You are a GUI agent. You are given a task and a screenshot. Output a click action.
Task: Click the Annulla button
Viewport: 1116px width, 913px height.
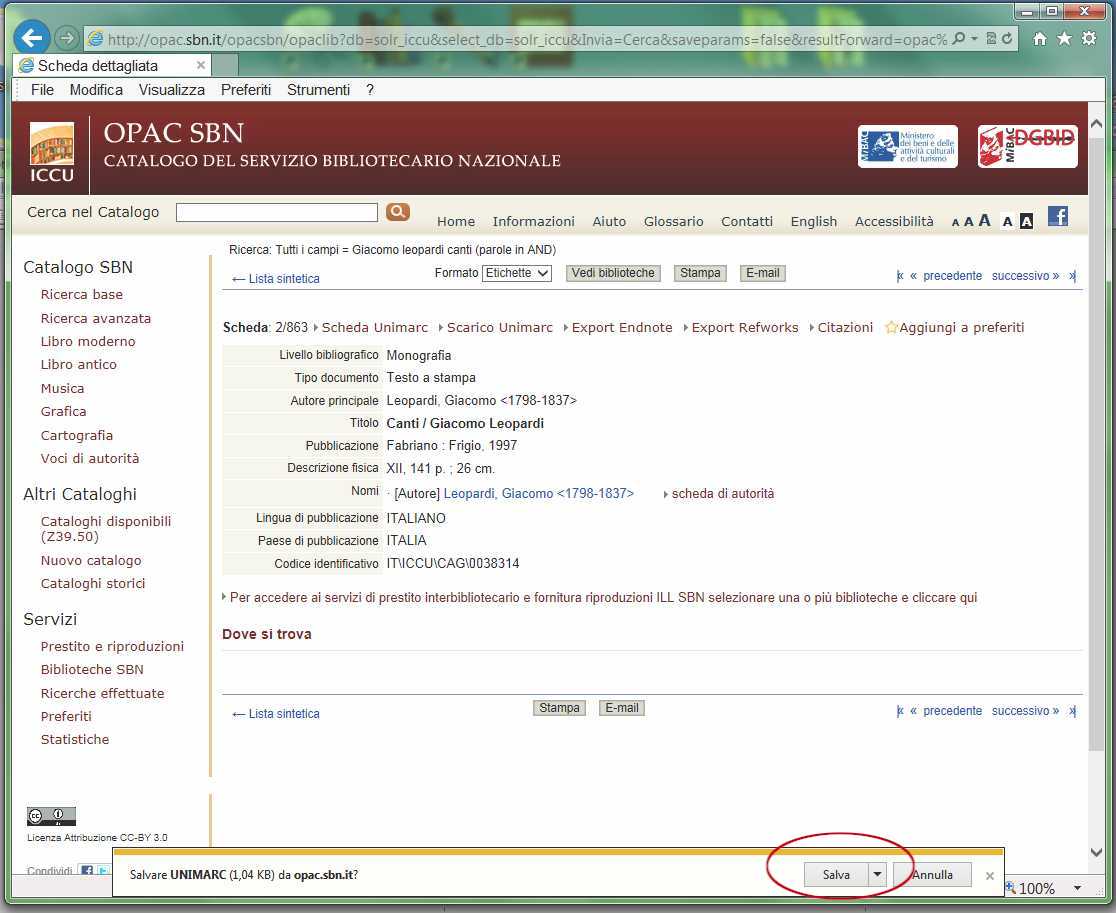[932, 875]
